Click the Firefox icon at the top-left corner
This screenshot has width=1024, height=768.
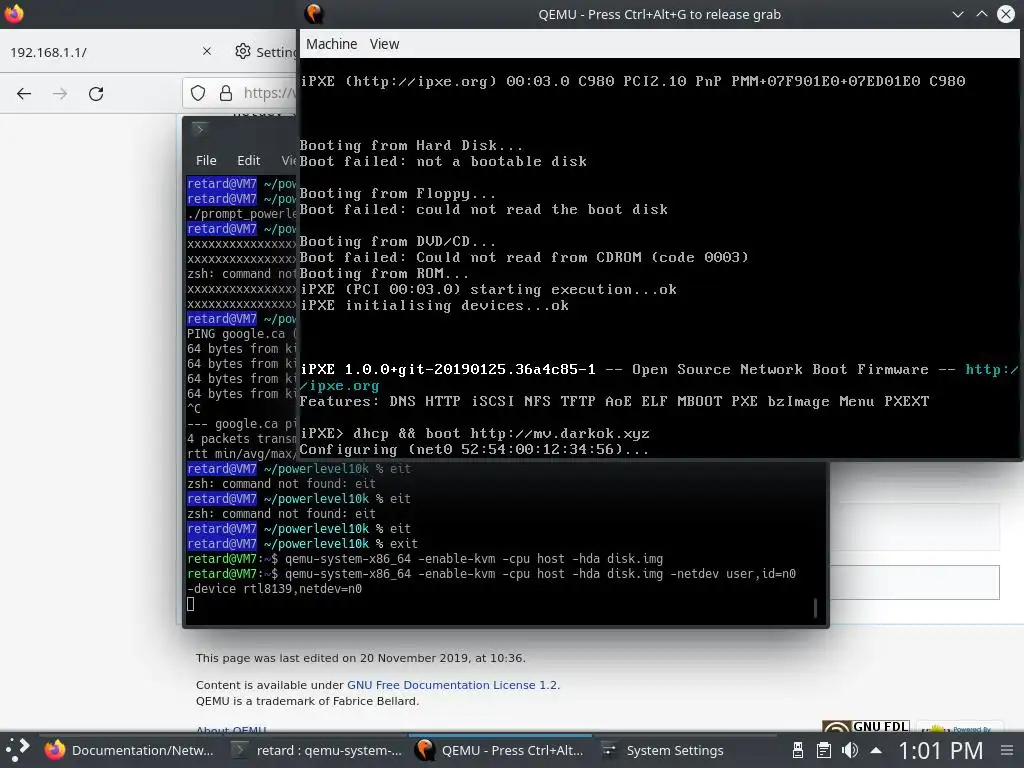tap(14, 13)
